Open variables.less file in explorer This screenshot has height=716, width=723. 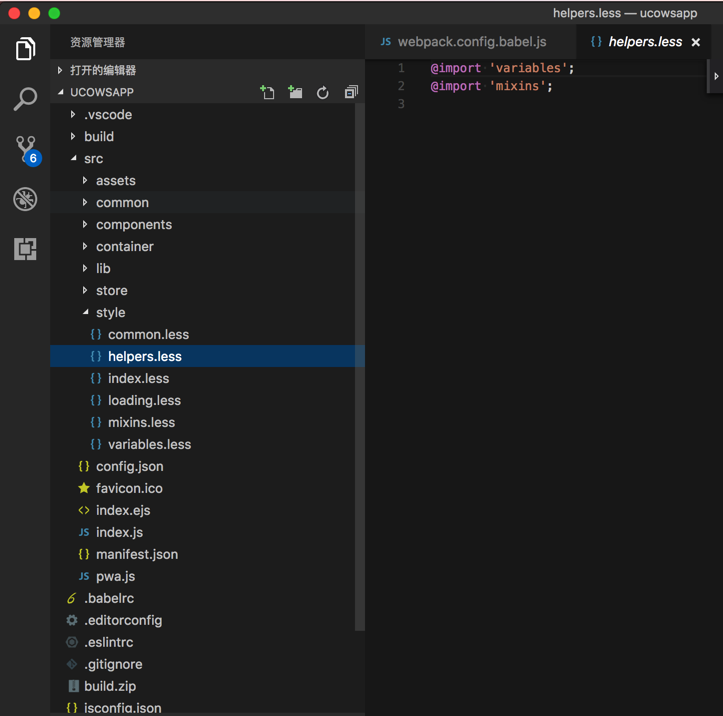(x=149, y=445)
